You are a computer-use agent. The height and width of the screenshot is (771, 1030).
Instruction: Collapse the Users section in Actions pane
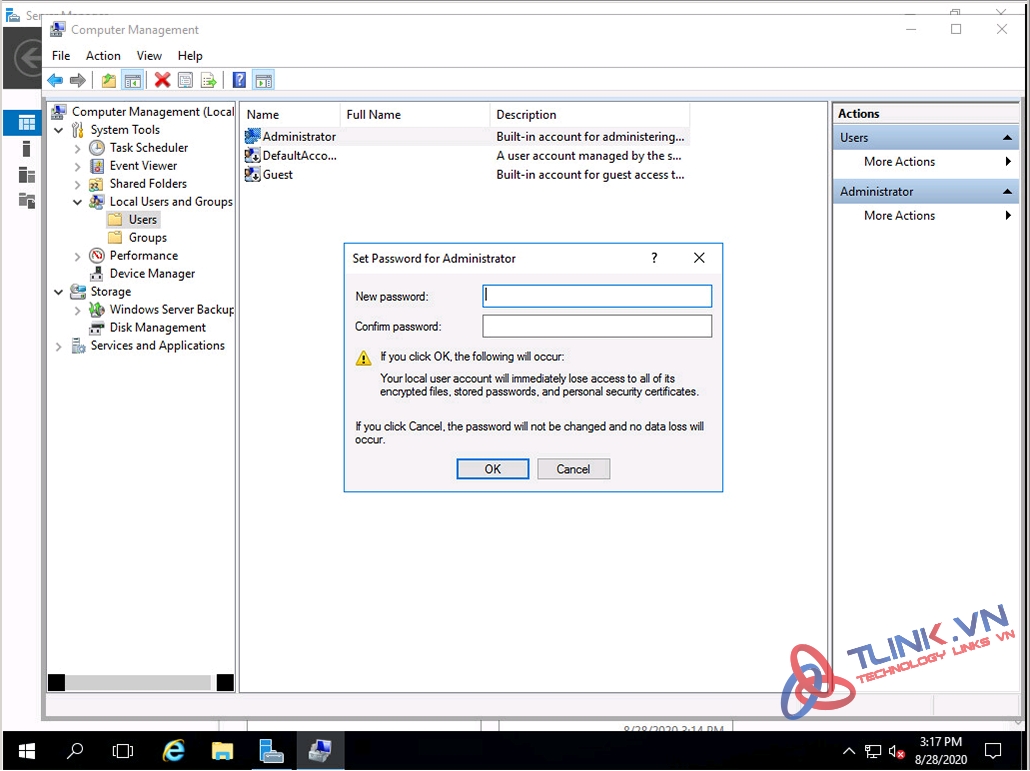click(1008, 138)
